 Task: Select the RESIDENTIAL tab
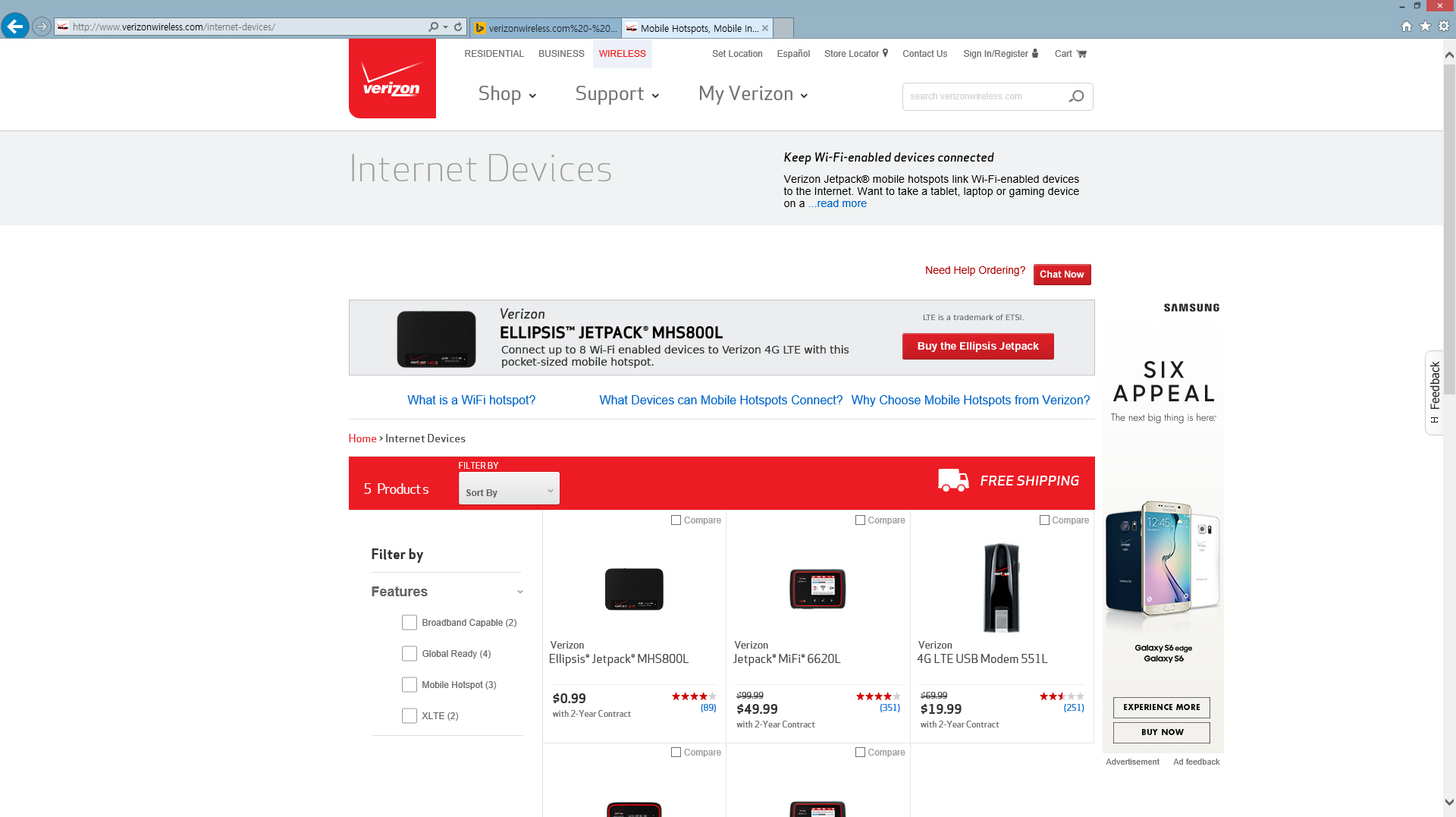pos(494,54)
